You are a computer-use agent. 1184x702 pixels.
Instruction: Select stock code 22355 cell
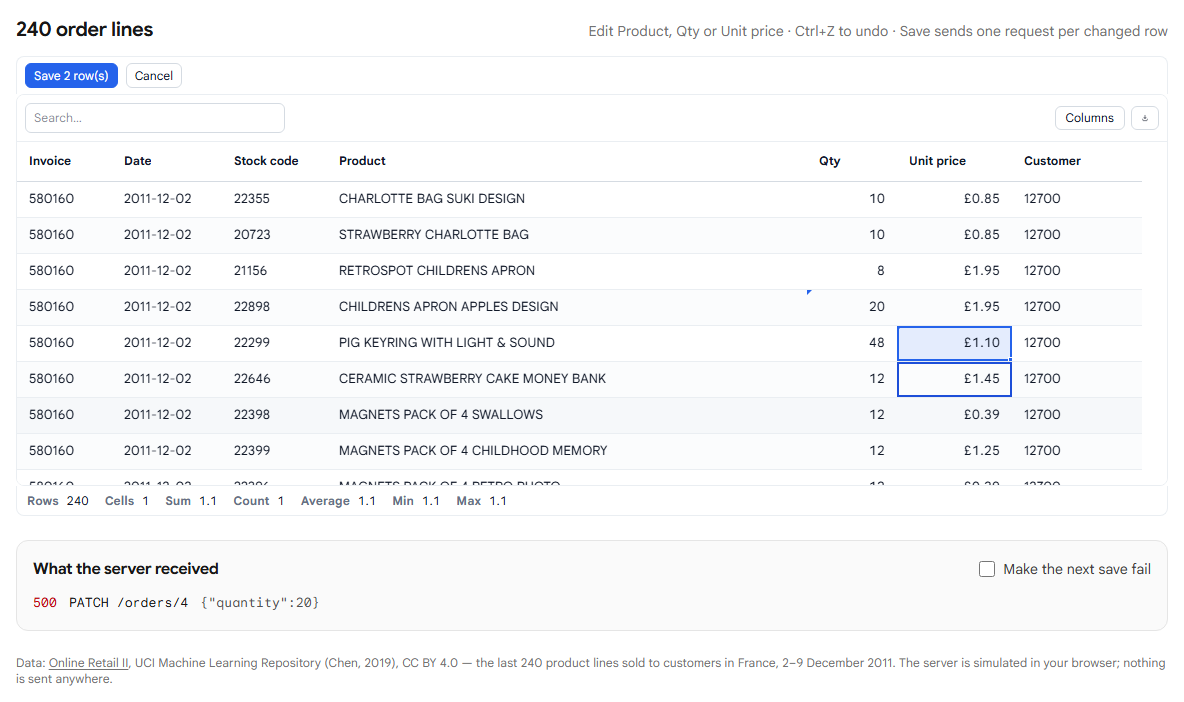tap(275, 199)
